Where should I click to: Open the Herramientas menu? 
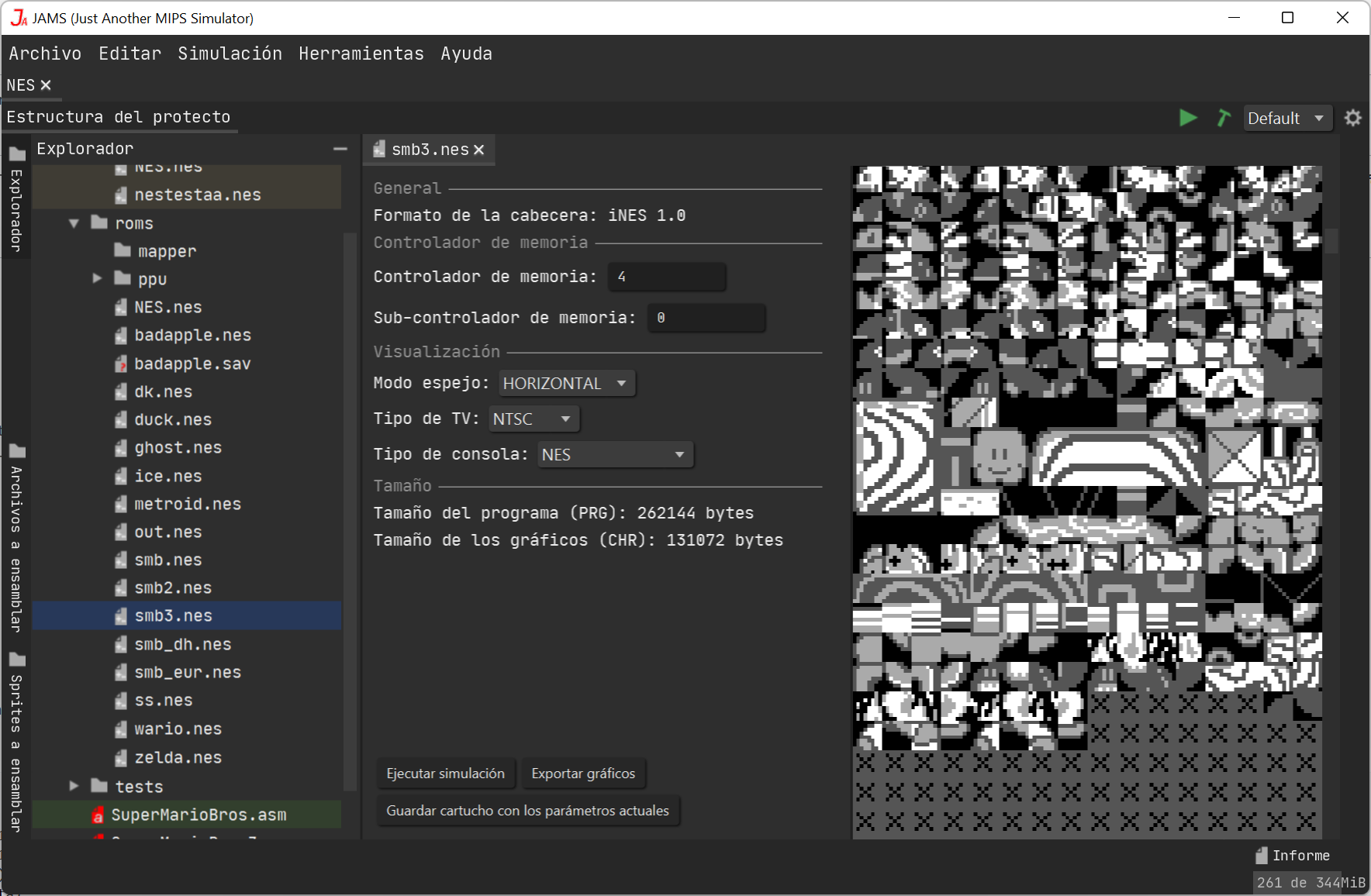point(361,53)
